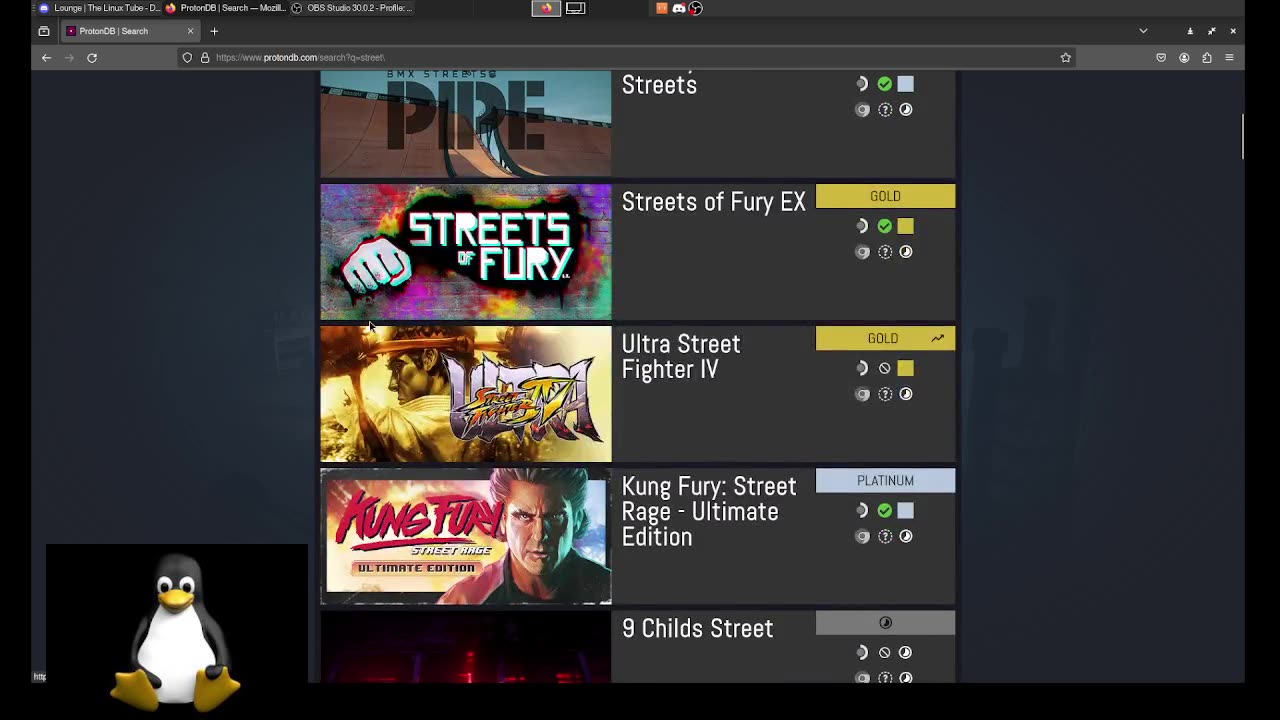Click Streets of Fury EX Gold rating badge

[x=885, y=196]
